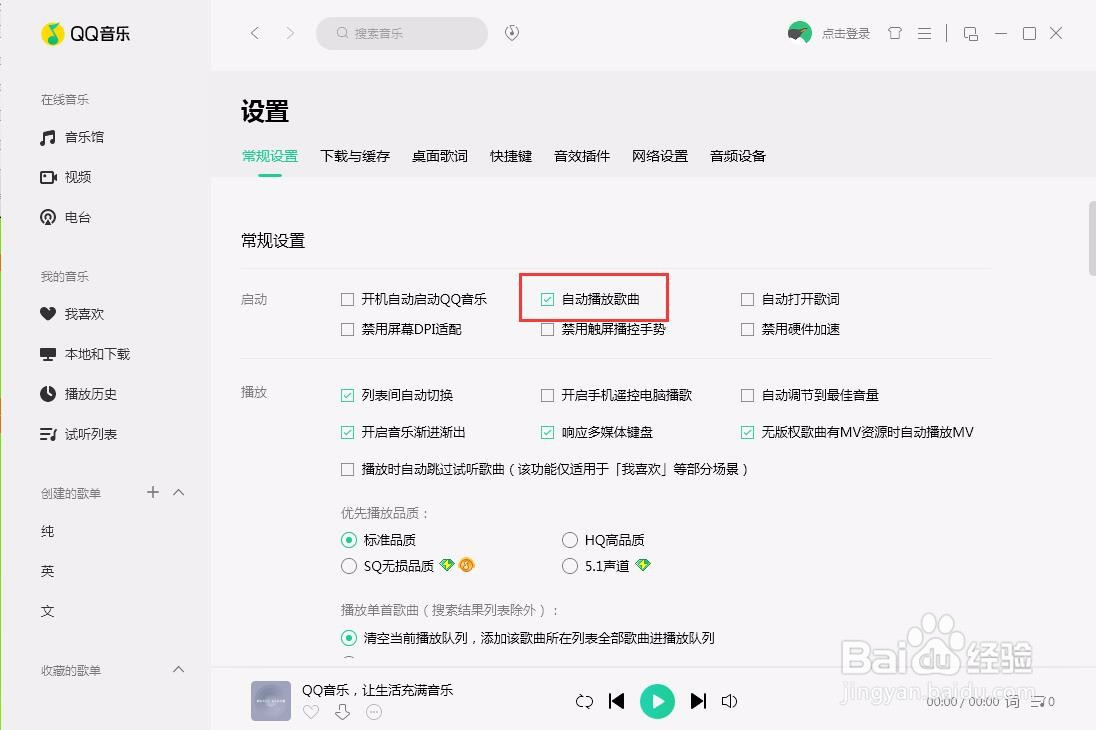
Task: Click the microphone voice search icon
Action: [511, 32]
